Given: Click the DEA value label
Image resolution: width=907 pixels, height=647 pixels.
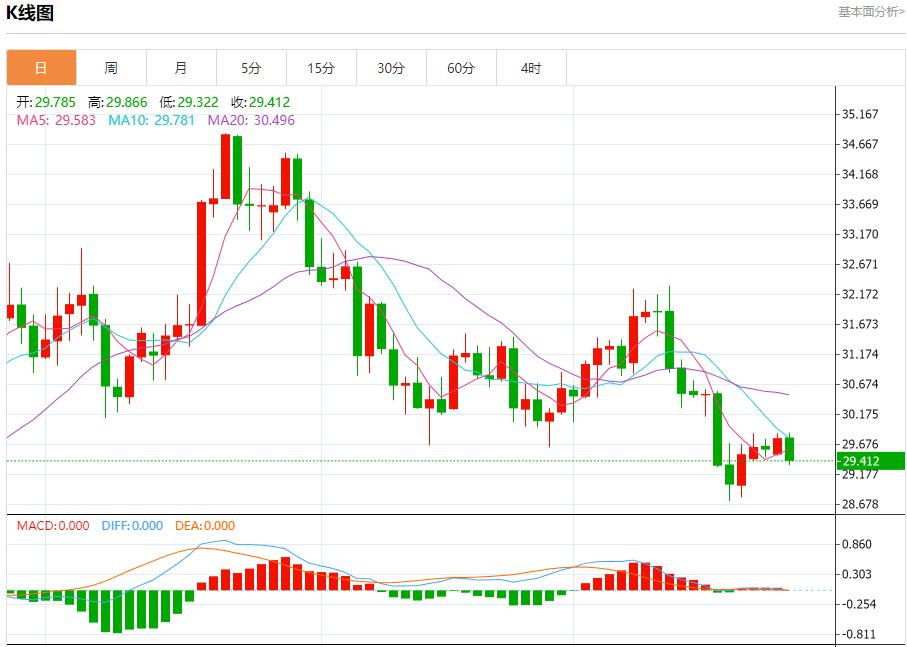Looking at the screenshot, I should 205,526.
